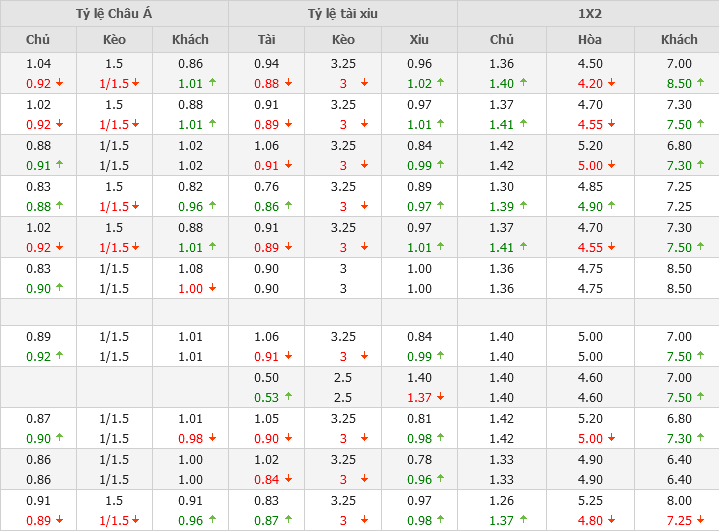
Task: Click the green up arrow beside 0.86
Action: point(289,206)
